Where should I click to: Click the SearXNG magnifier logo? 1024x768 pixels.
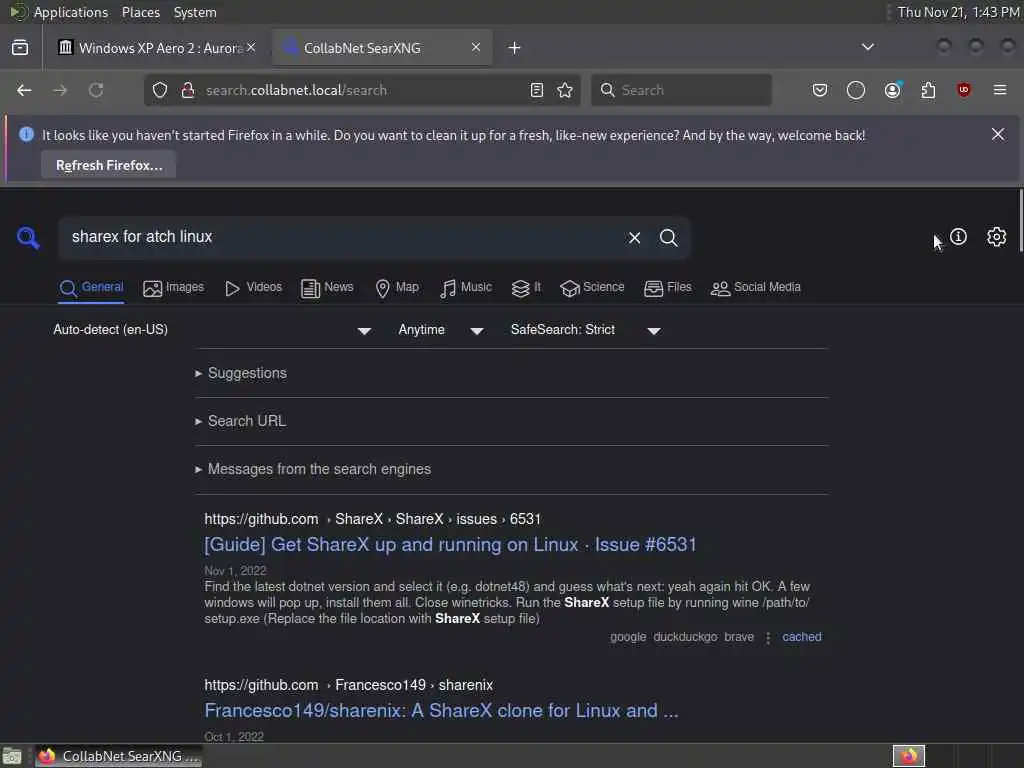click(28, 238)
